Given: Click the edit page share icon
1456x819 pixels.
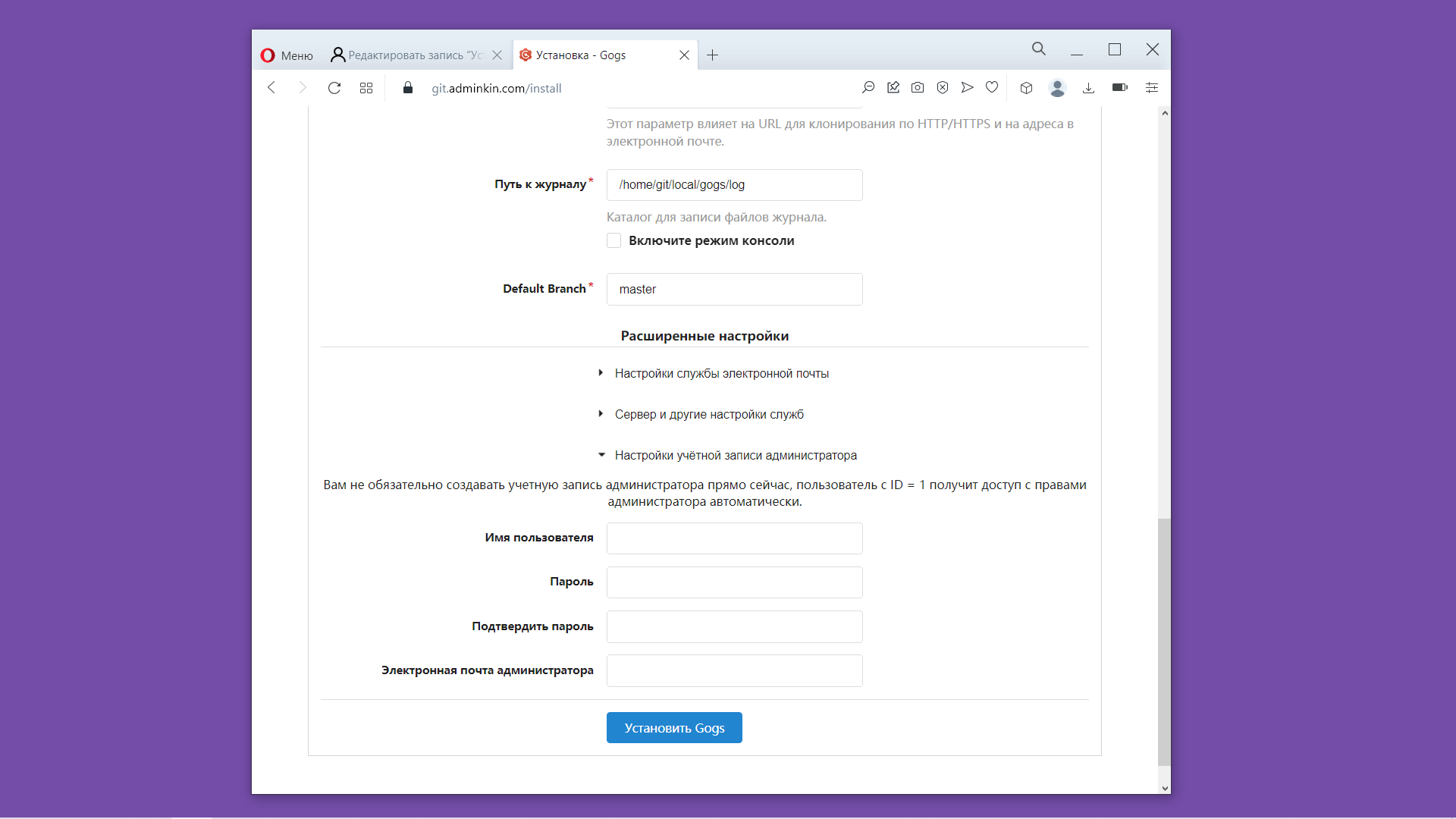Looking at the screenshot, I should tap(893, 88).
